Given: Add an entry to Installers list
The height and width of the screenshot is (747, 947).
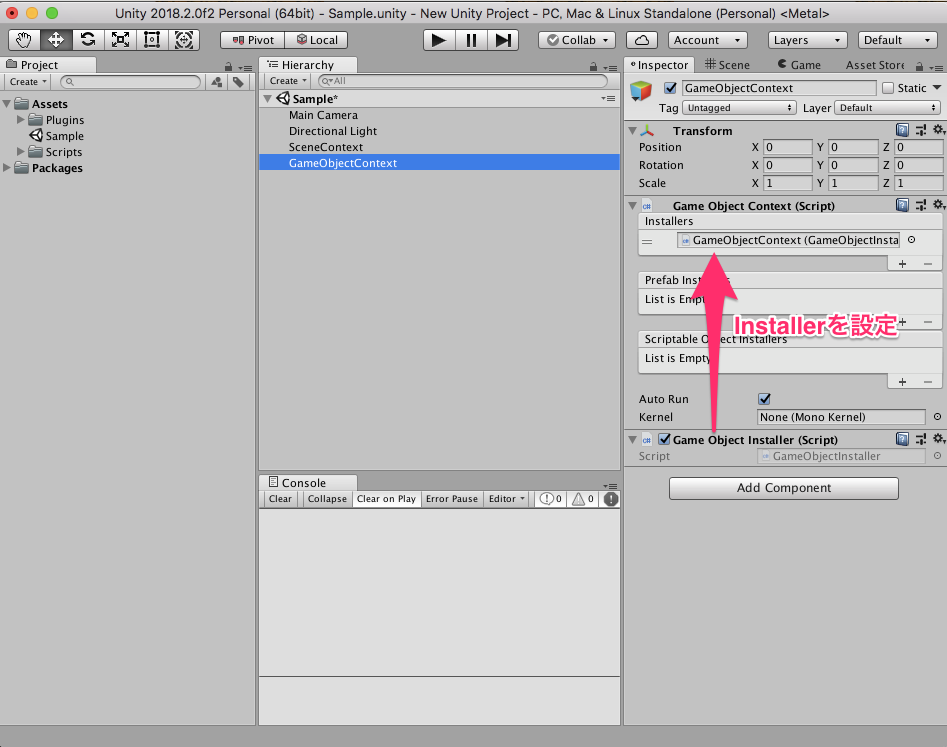Looking at the screenshot, I should click(902, 264).
